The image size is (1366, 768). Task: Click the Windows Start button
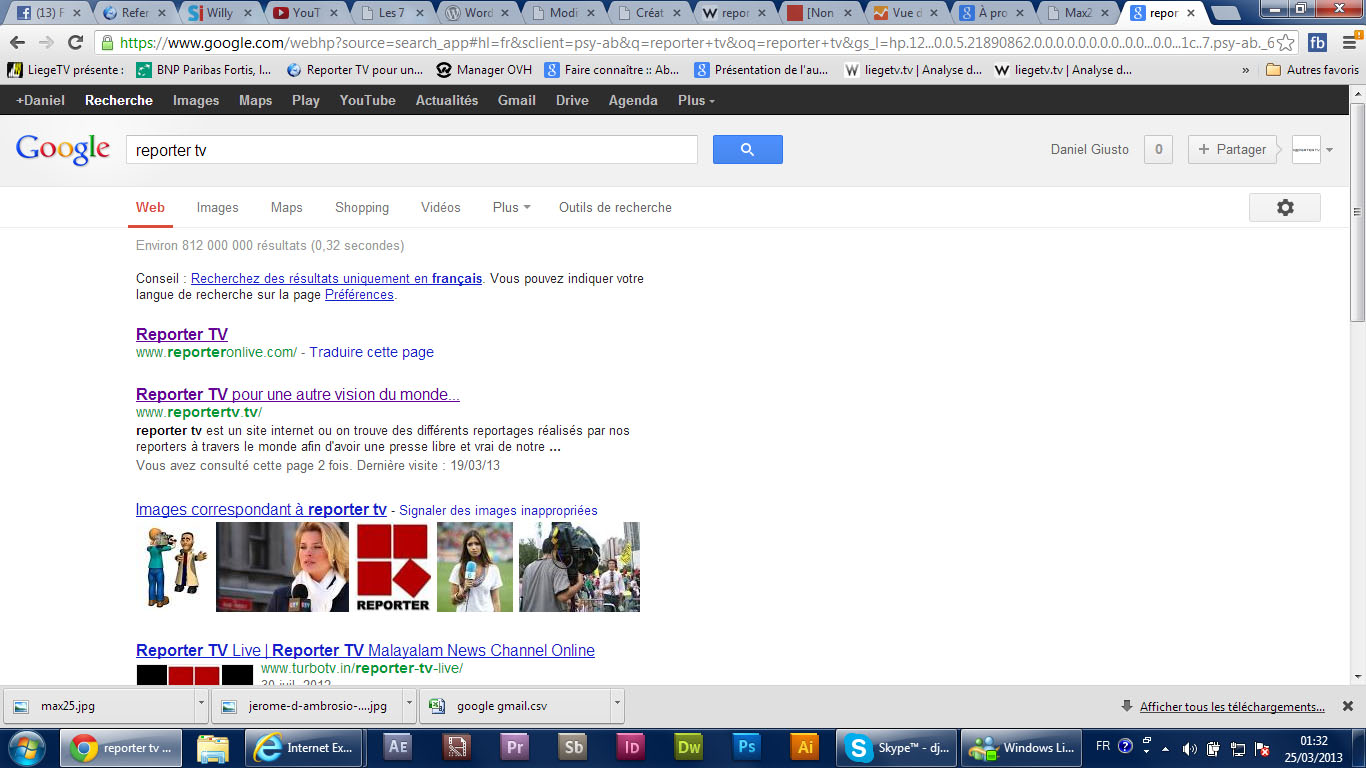coord(27,747)
